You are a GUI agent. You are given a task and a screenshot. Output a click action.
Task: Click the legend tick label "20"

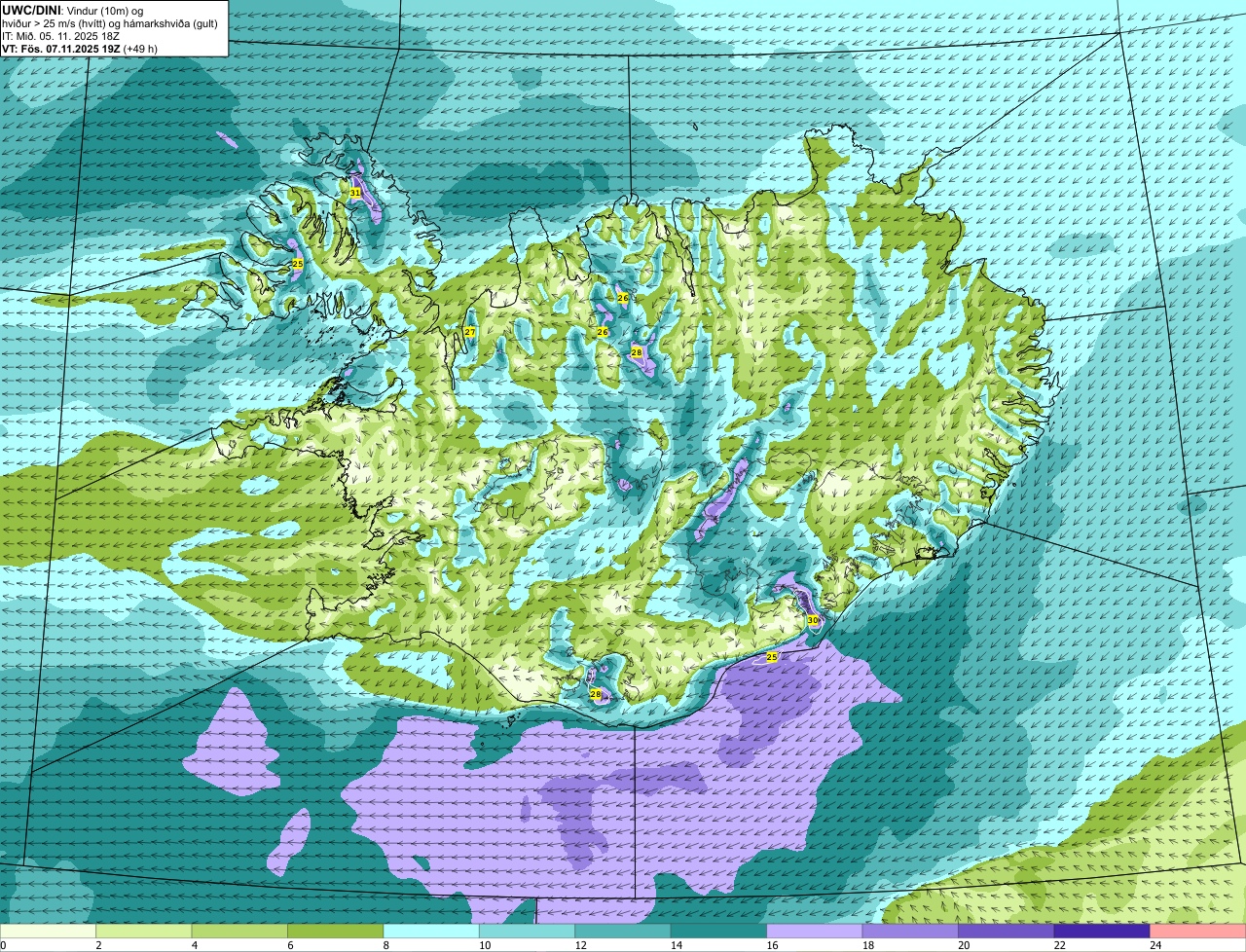[964, 945]
